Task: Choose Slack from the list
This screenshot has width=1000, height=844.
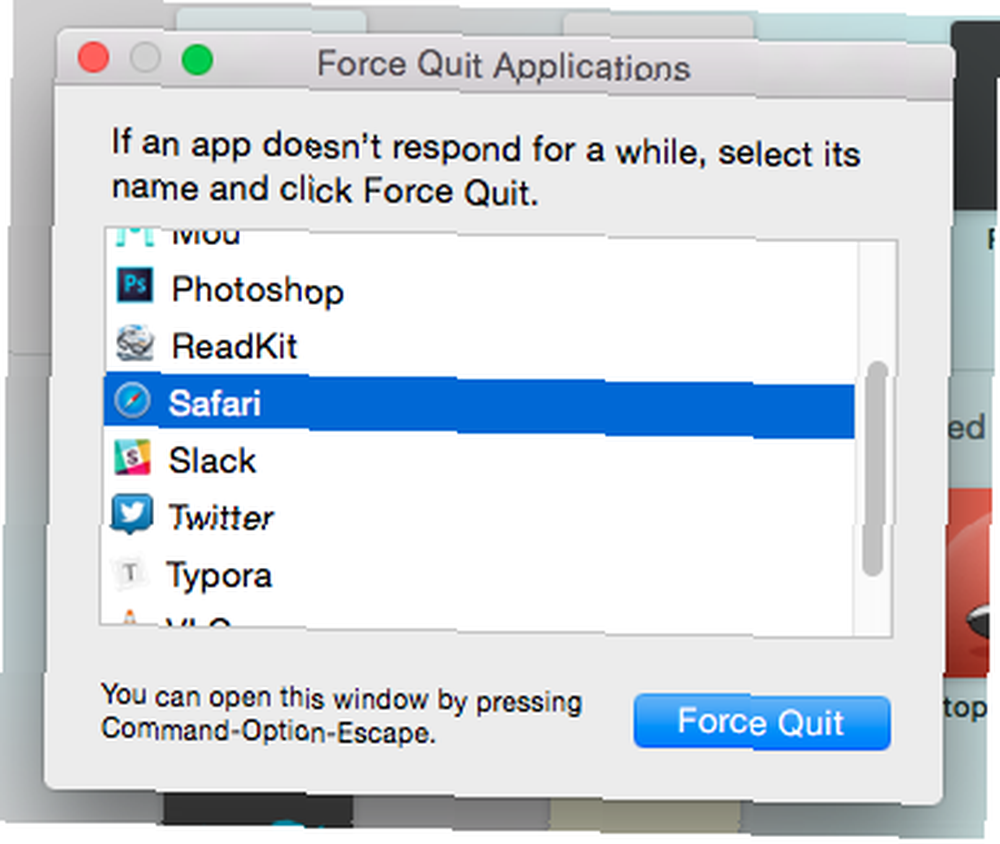Action: [479, 462]
